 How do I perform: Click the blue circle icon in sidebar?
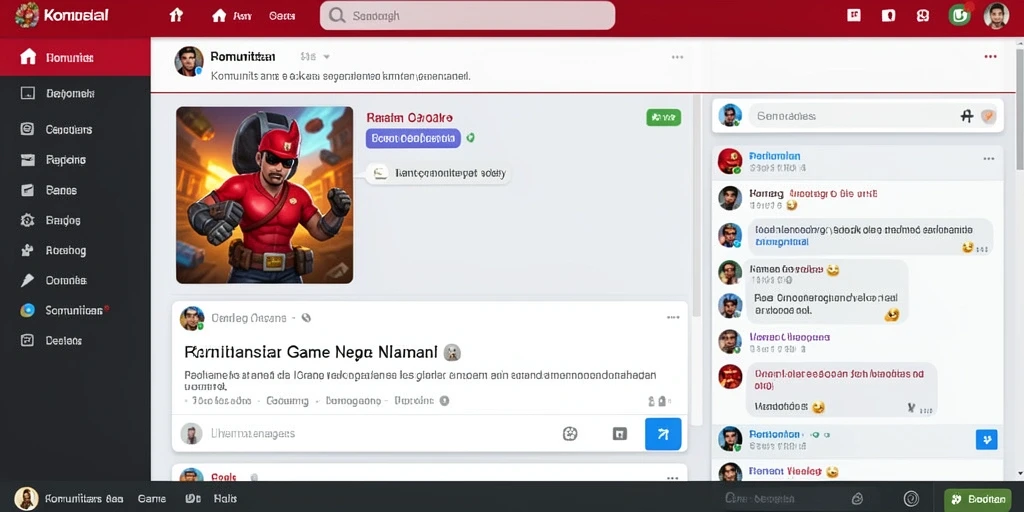(27, 310)
